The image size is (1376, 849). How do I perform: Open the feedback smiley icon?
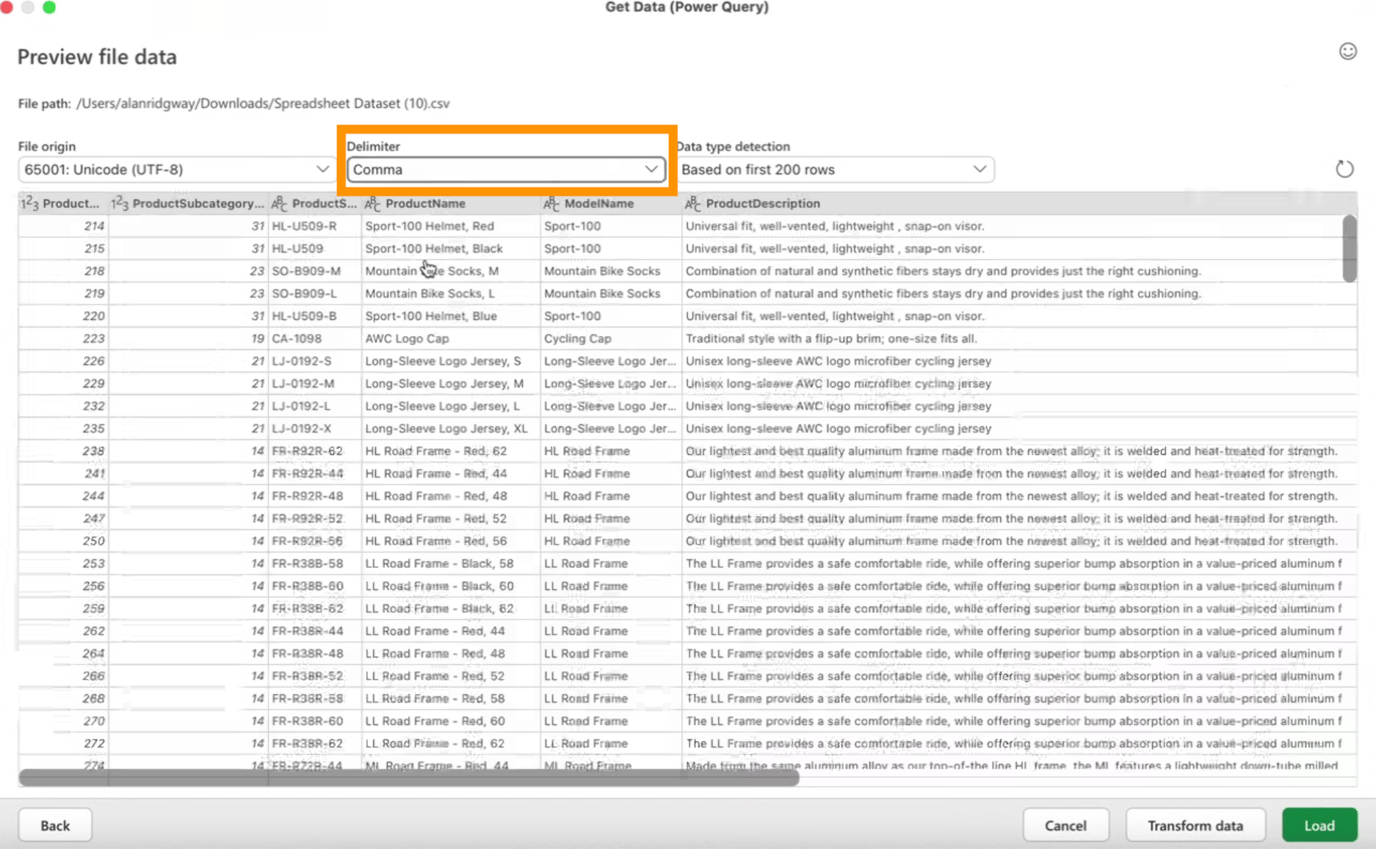[x=1348, y=50]
